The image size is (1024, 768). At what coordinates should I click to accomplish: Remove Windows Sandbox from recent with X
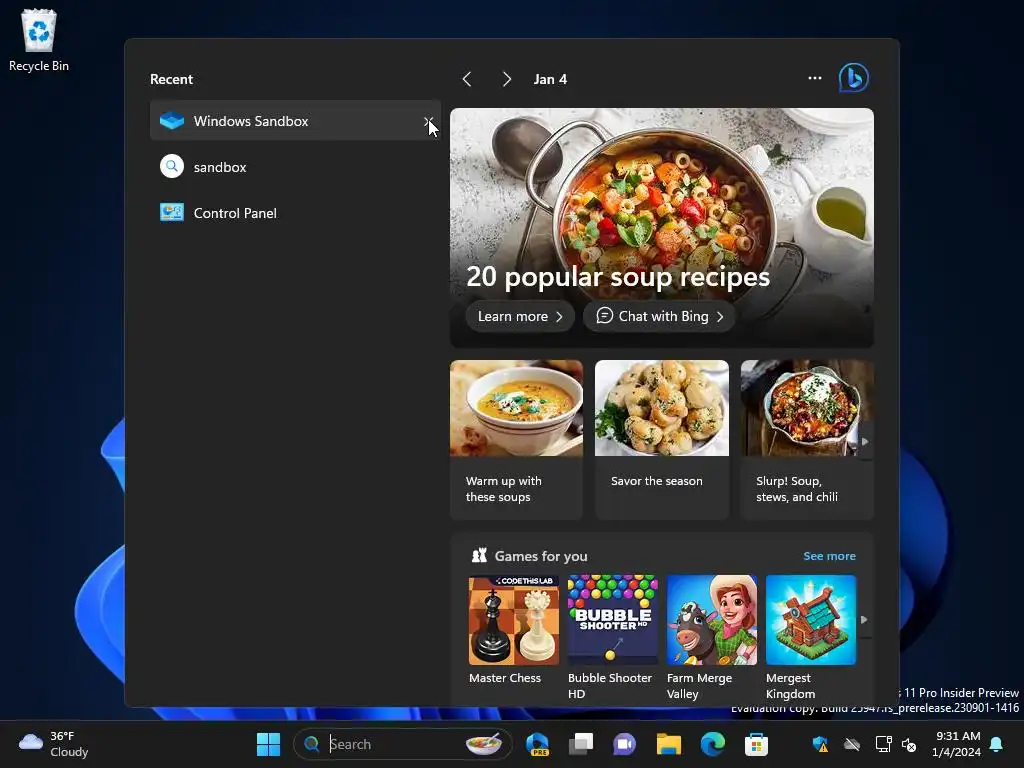[x=428, y=121]
